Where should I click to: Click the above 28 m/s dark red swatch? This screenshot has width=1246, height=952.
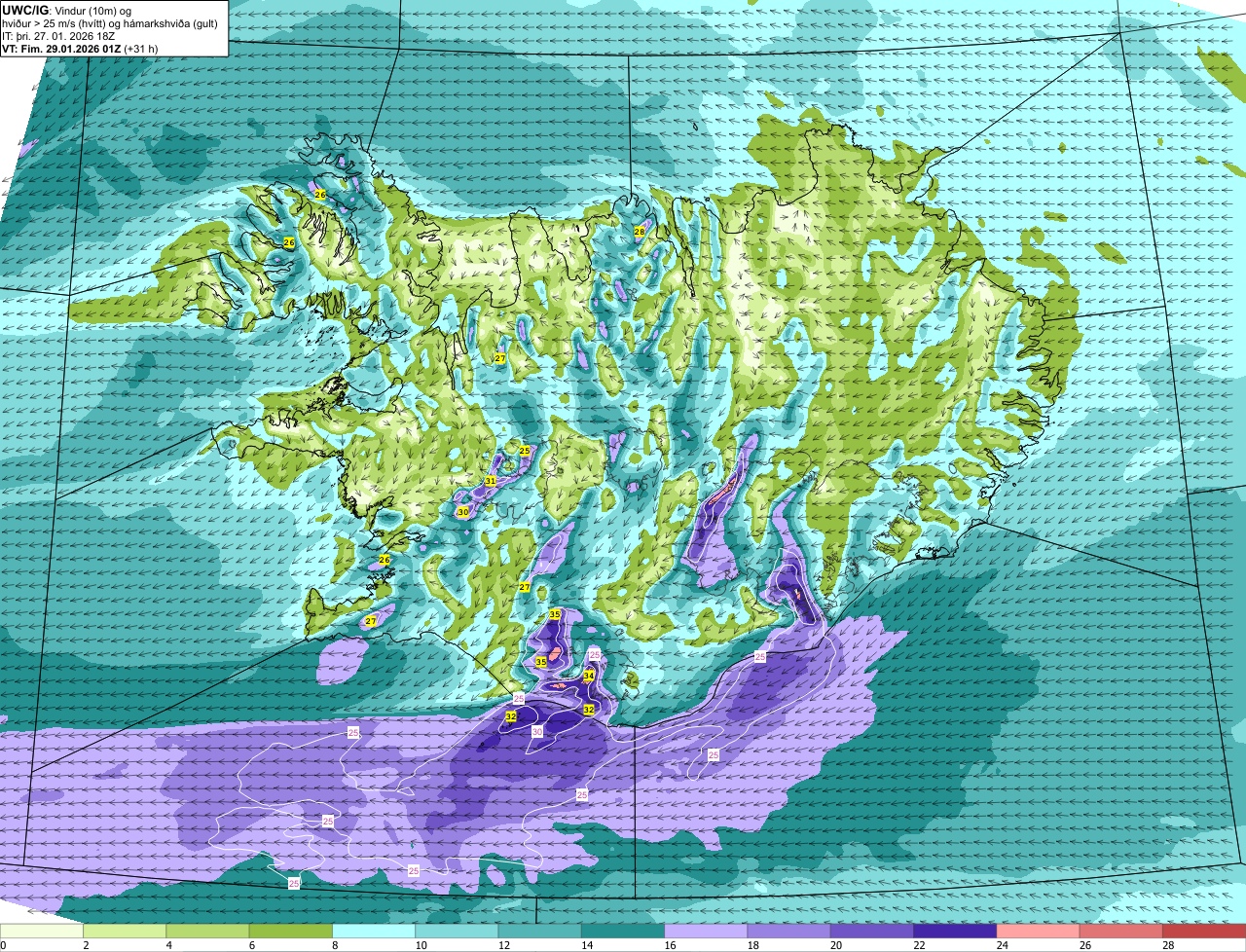(1204, 931)
